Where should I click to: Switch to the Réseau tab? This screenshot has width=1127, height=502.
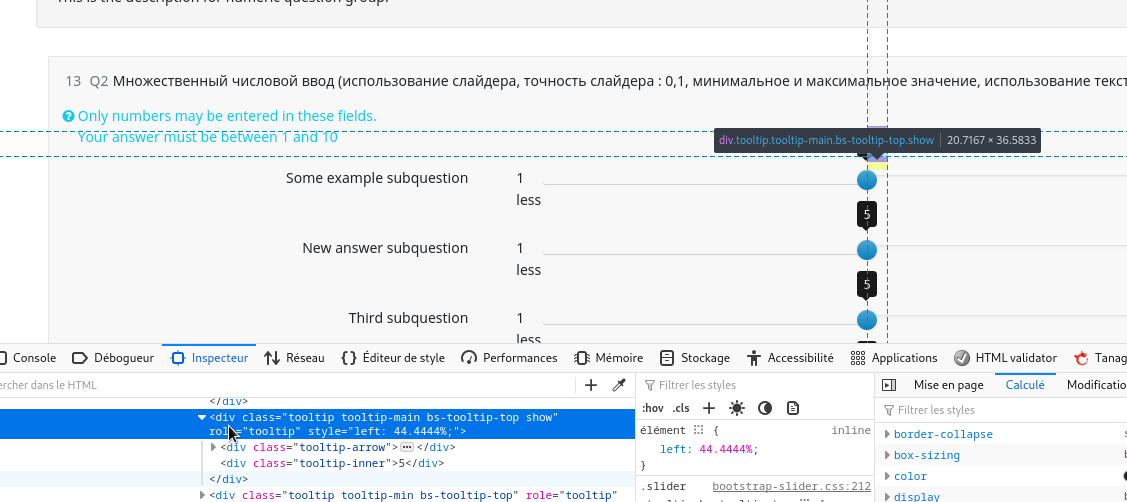294,358
